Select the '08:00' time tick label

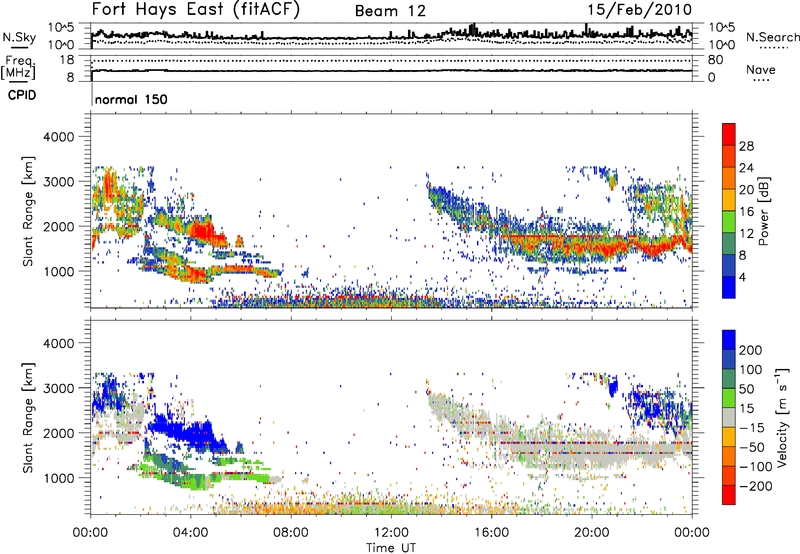click(291, 533)
